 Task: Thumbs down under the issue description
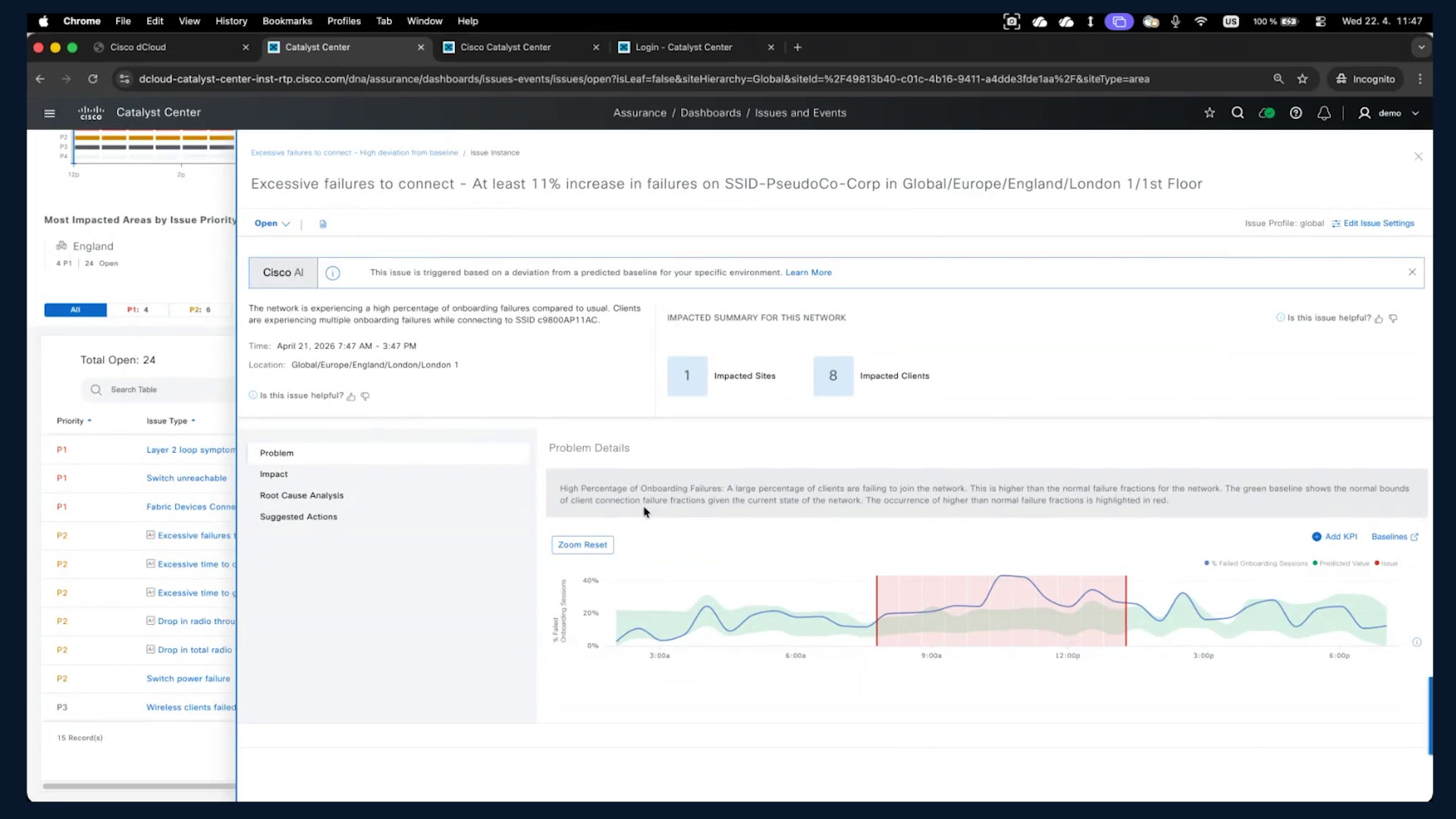click(366, 397)
